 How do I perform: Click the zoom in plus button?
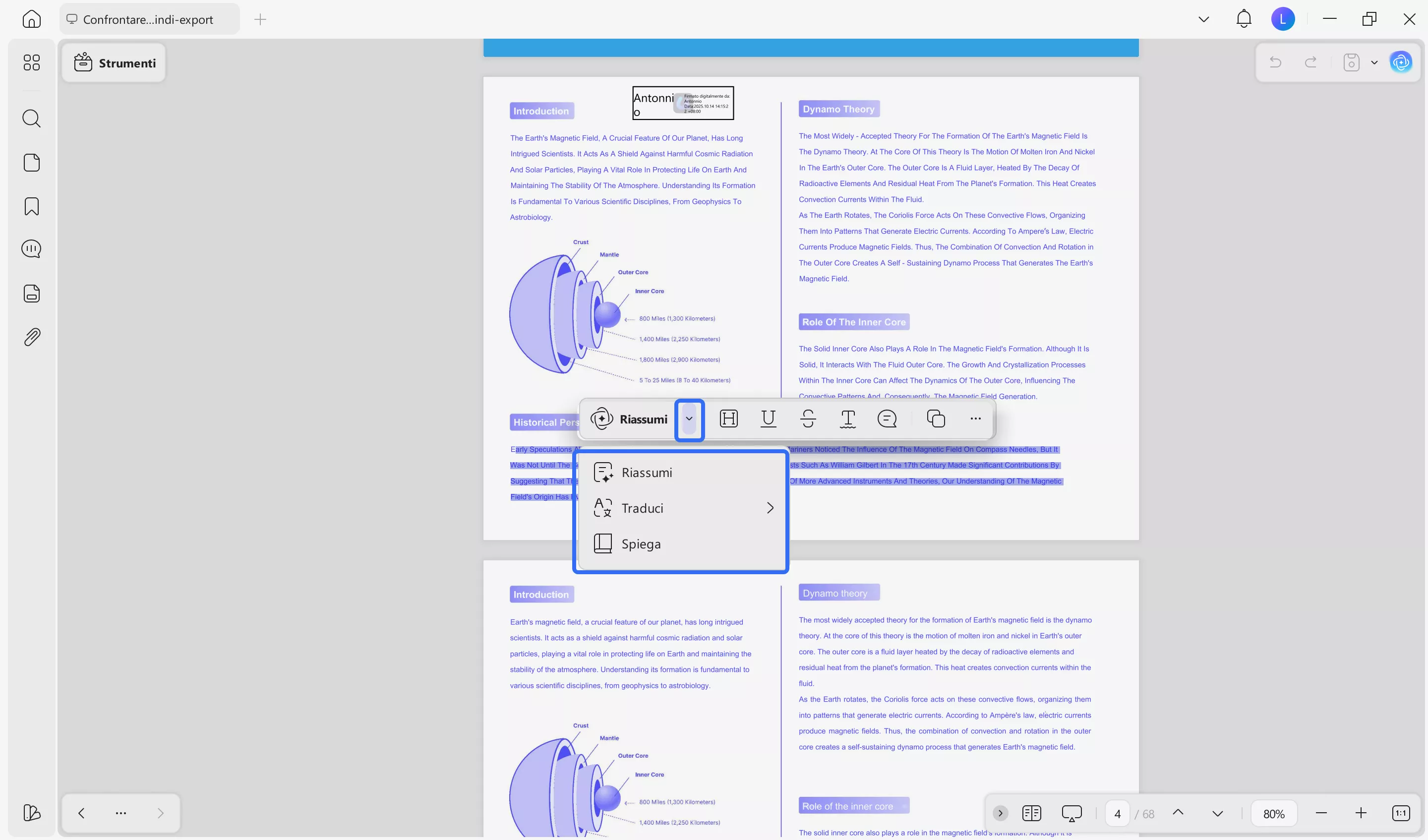(1361, 813)
